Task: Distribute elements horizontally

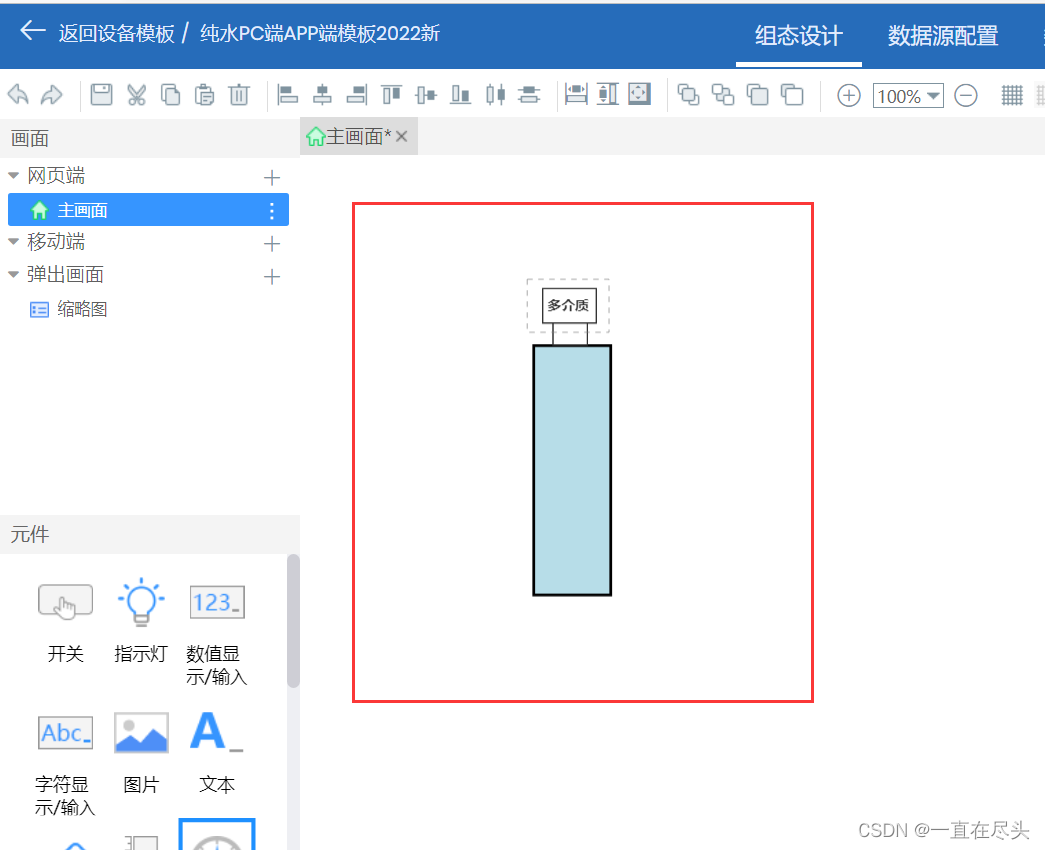Action: tap(495, 95)
